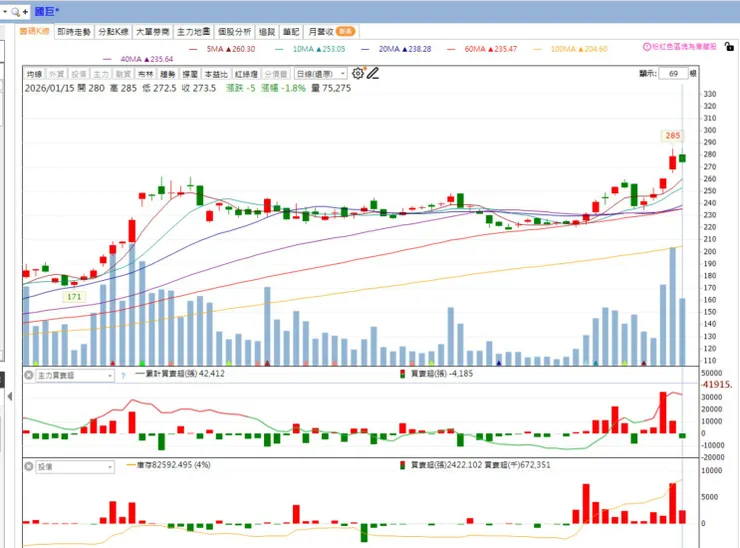Toggle the 主力 overlay button
This screenshot has width=740, height=548.
point(101,74)
